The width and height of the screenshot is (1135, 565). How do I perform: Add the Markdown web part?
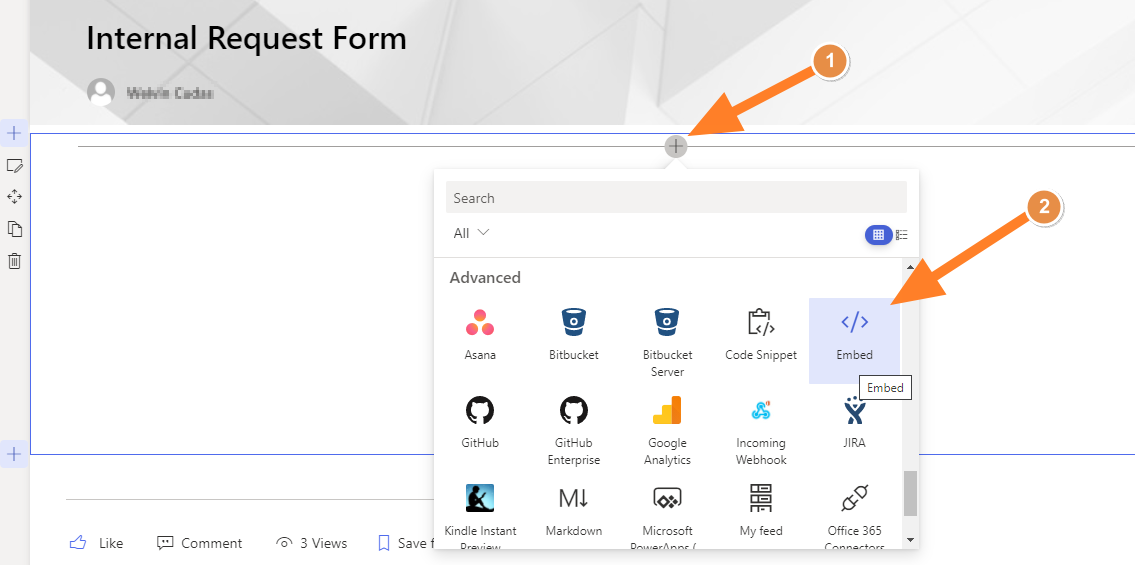(x=573, y=512)
